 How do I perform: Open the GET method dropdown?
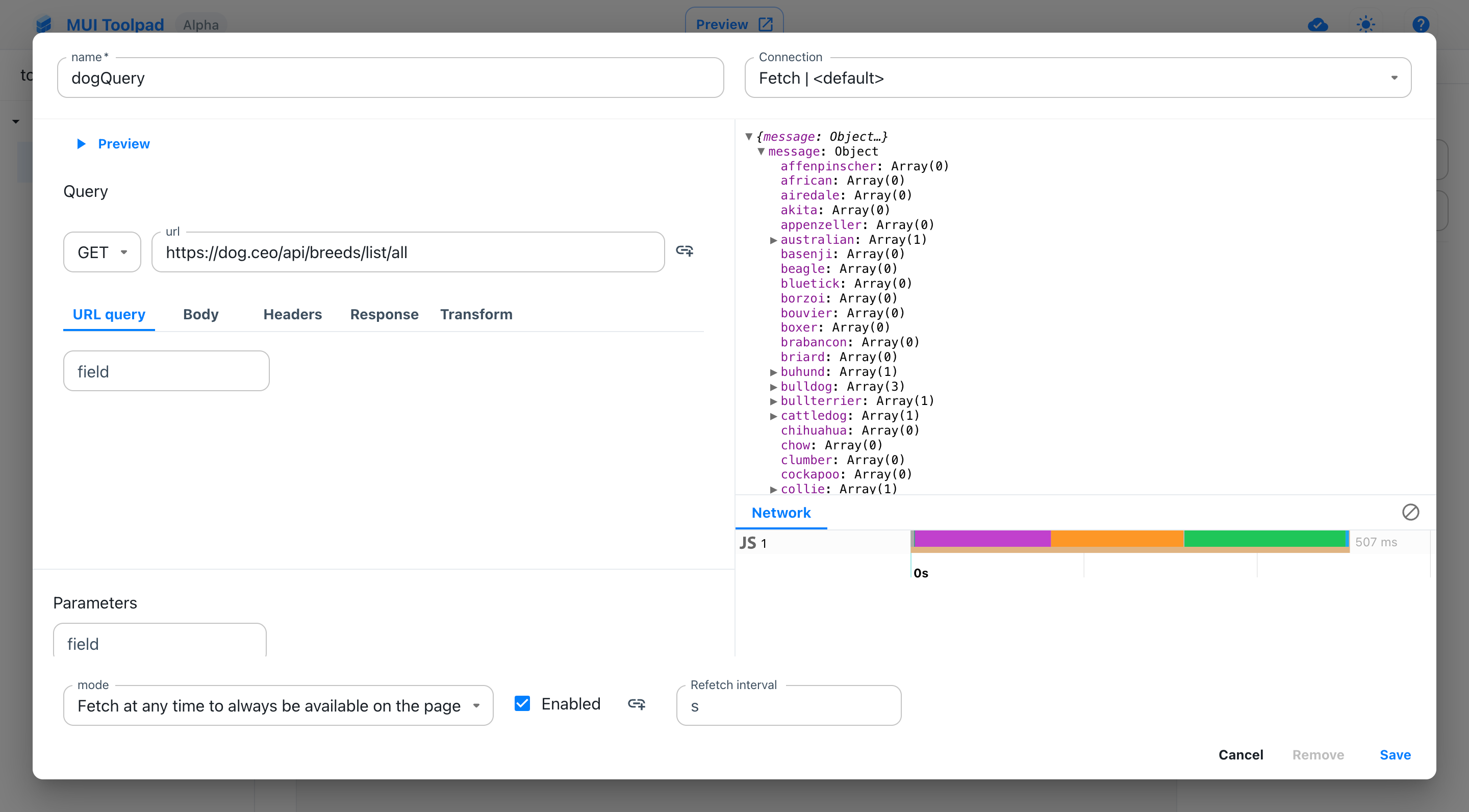[x=102, y=252]
